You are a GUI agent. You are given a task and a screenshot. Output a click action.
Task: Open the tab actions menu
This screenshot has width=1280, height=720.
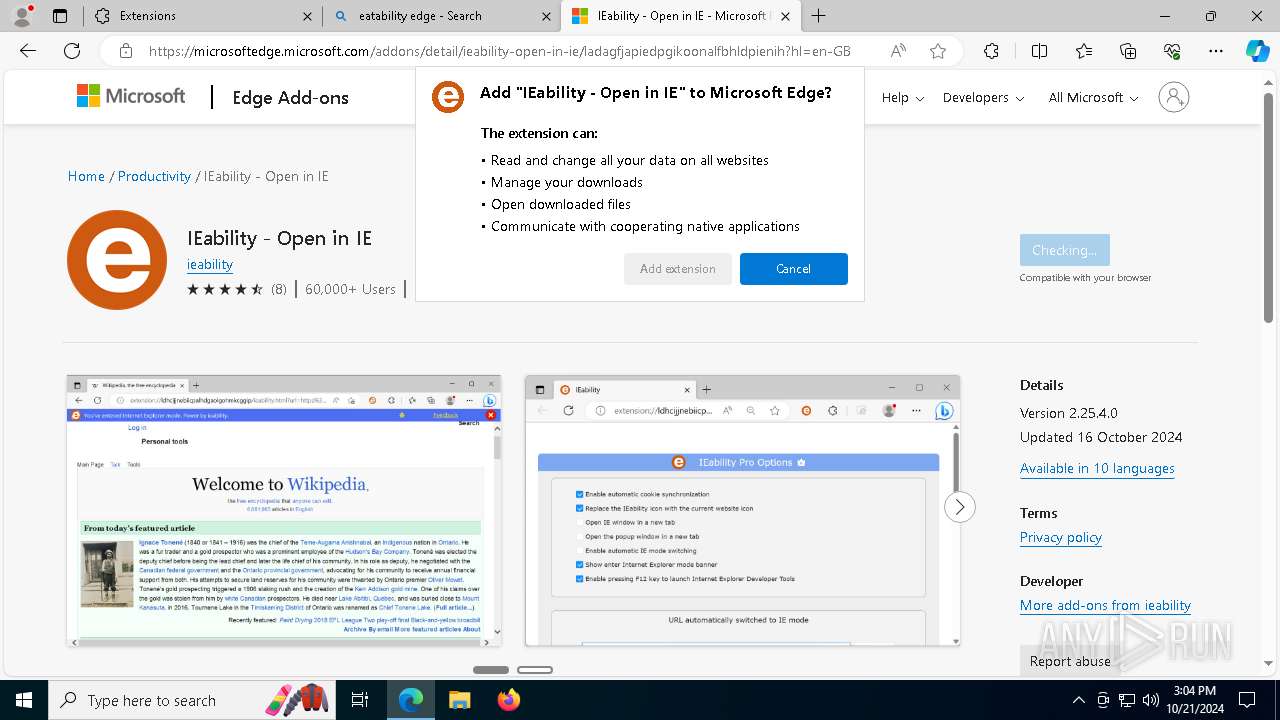[60, 16]
